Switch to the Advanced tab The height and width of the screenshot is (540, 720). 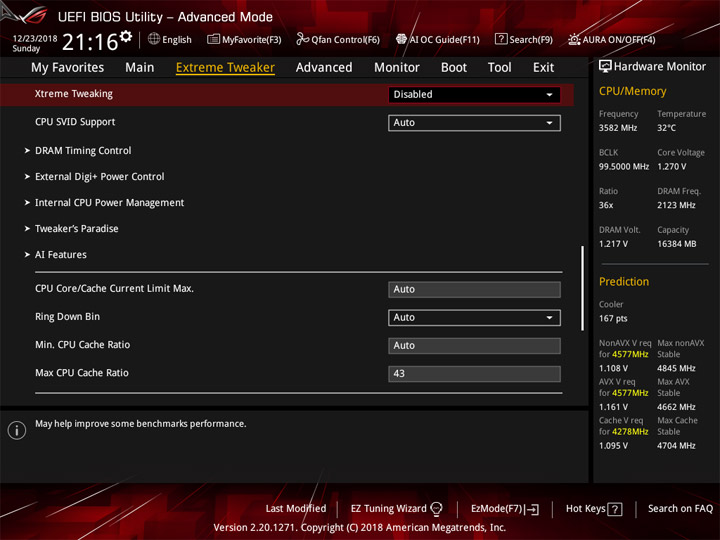coord(324,68)
